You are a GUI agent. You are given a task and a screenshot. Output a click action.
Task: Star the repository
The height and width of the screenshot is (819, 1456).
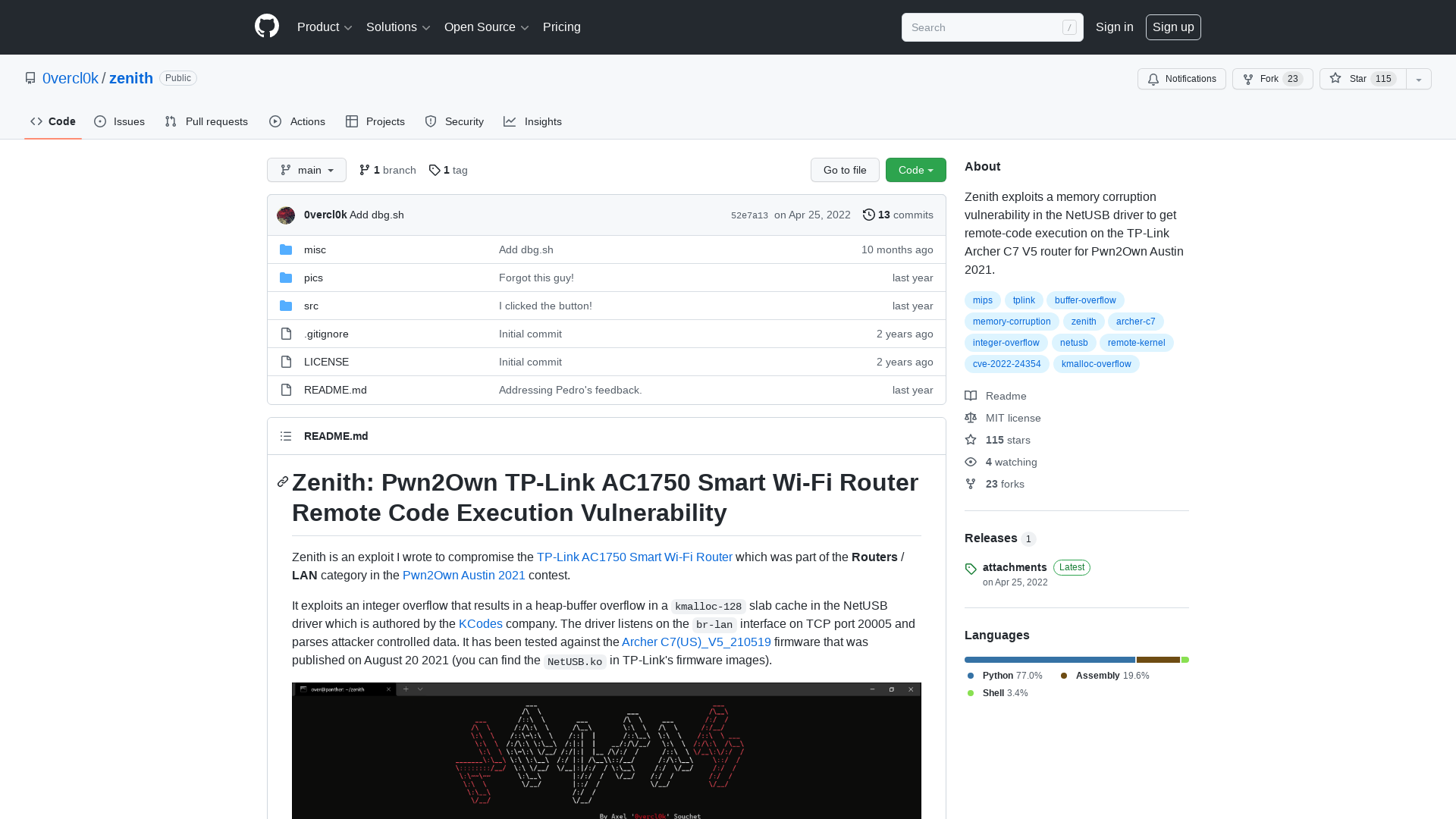[1363, 79]
